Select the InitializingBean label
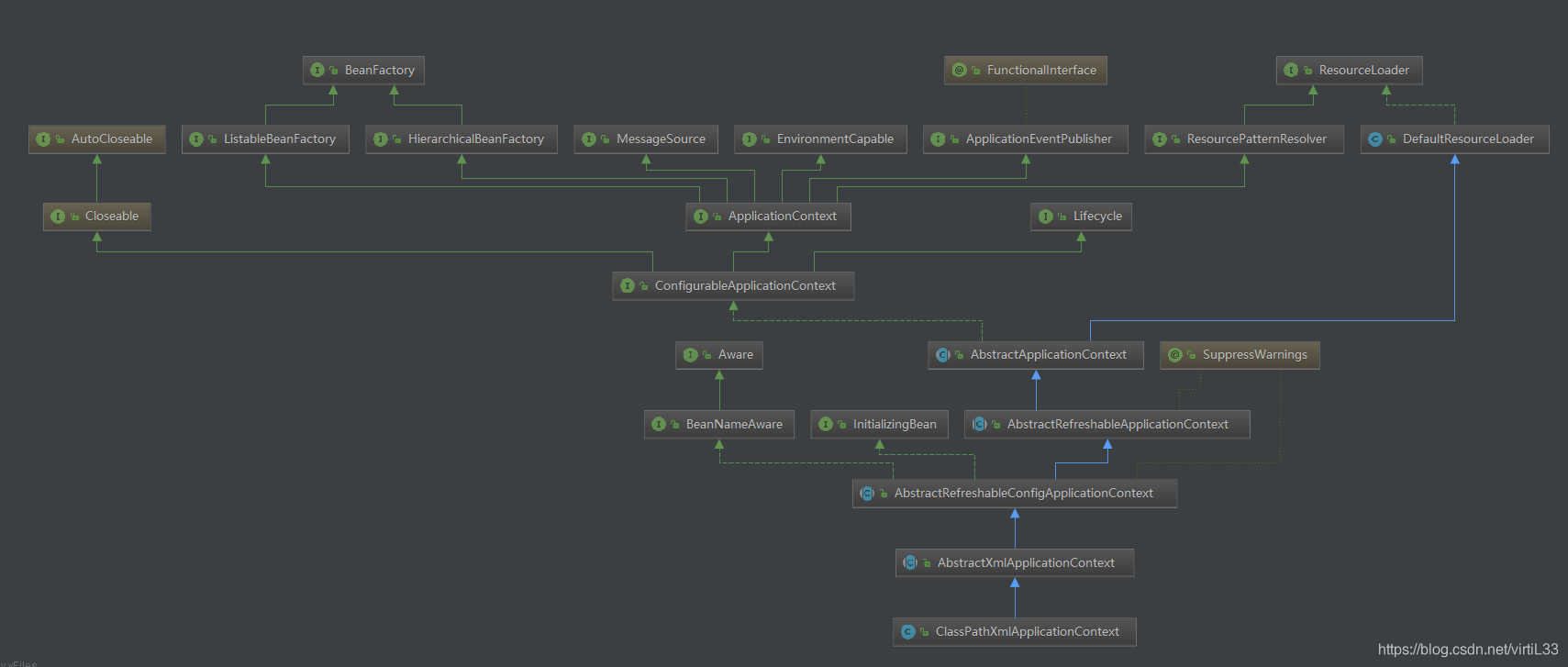The height and width of the screenshot is (667, 1568). click(x=895, y=424)
